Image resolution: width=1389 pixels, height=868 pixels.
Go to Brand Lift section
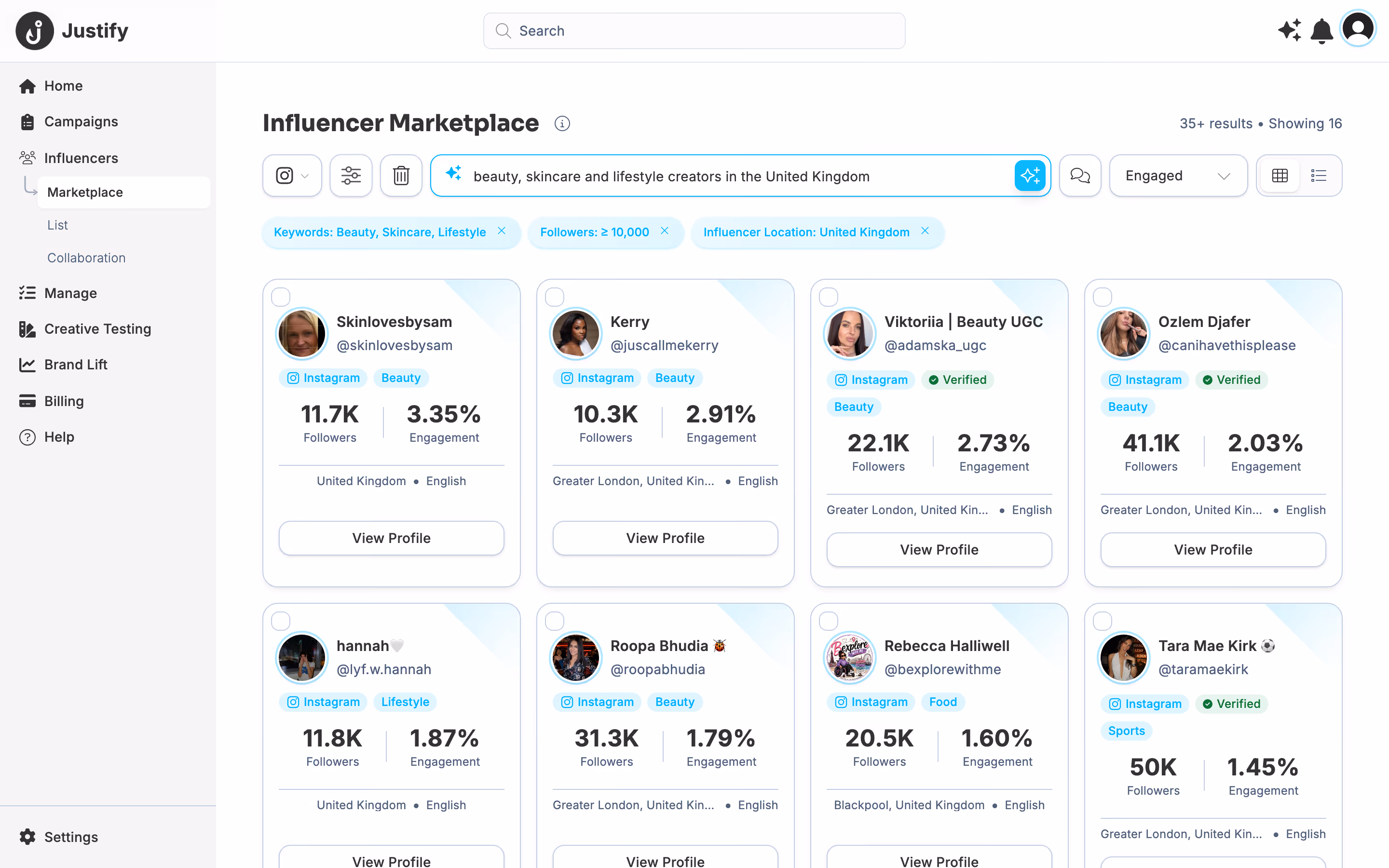[x=76, y=365]
